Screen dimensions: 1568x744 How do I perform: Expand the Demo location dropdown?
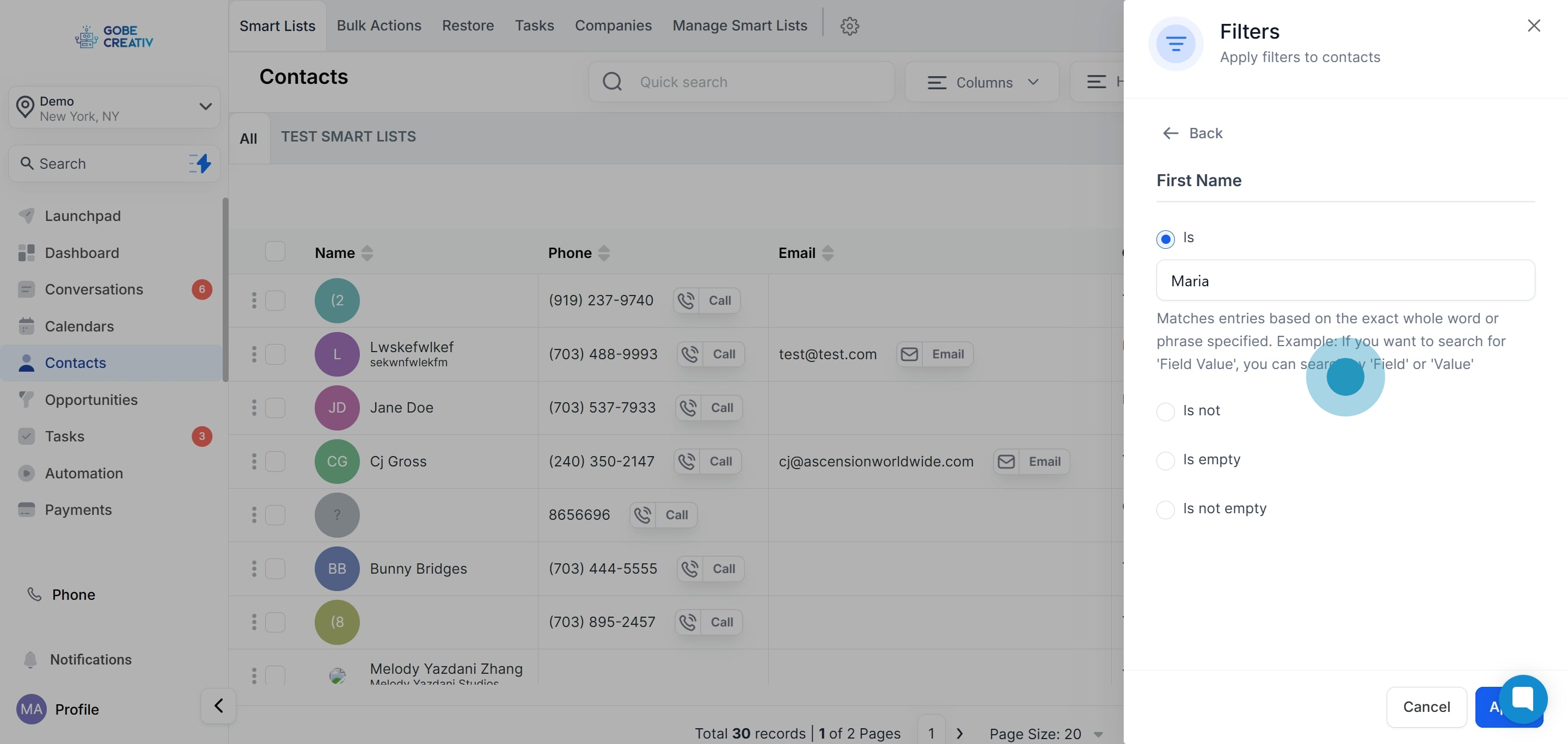pos(205,107)
